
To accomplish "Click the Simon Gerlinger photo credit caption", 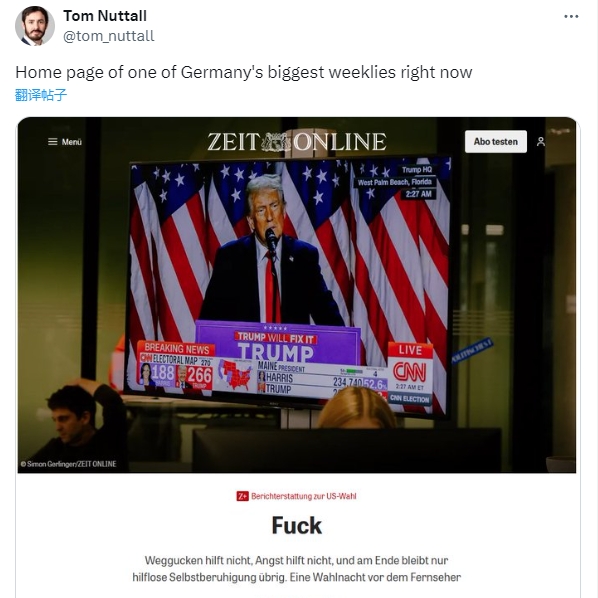I will tap(68, 464).
